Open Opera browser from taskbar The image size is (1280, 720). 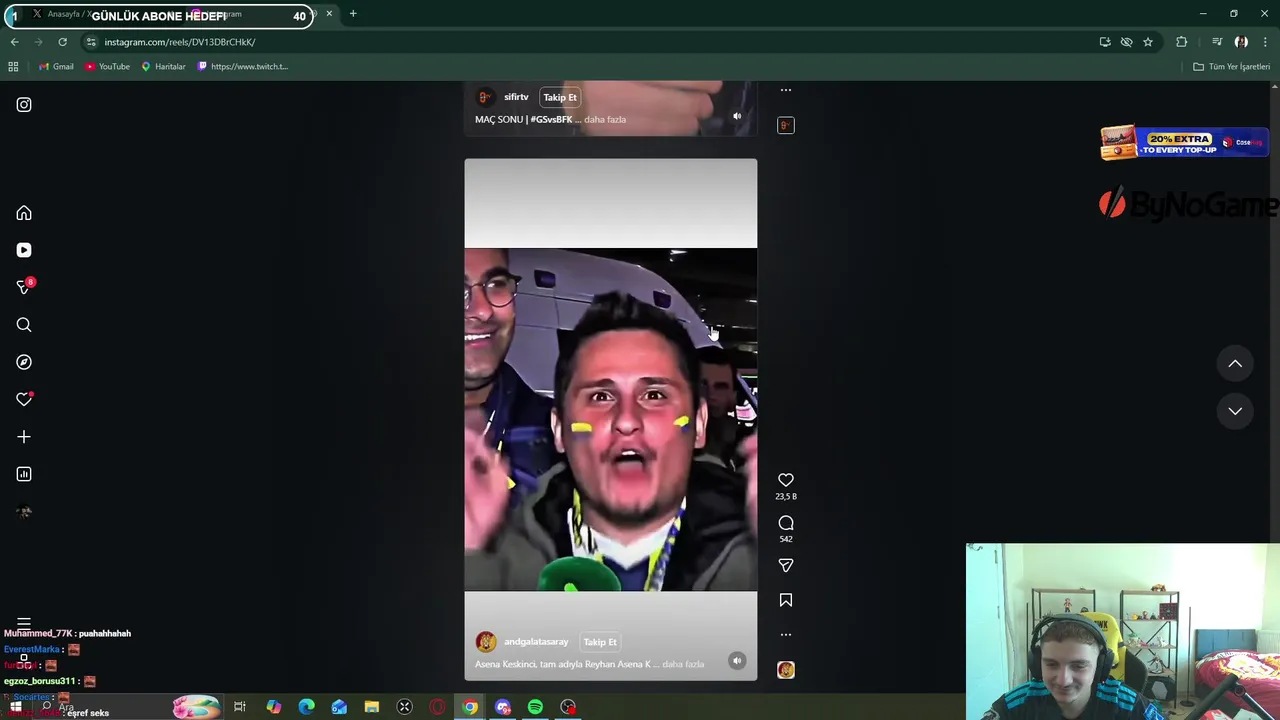(x=437, y=707)
